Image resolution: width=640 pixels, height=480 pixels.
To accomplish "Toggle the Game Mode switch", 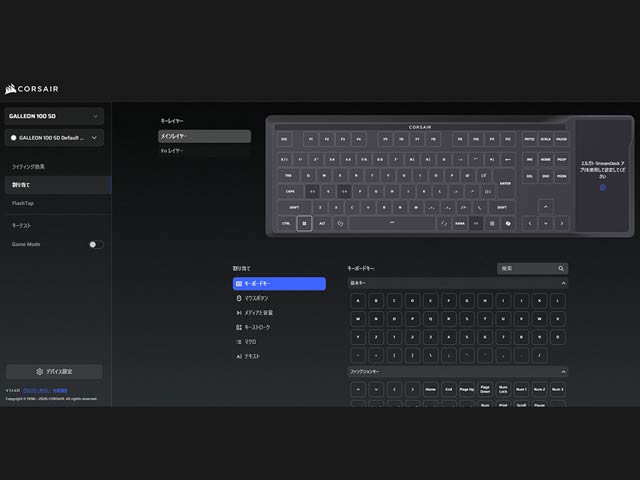I will coord(96,244).
